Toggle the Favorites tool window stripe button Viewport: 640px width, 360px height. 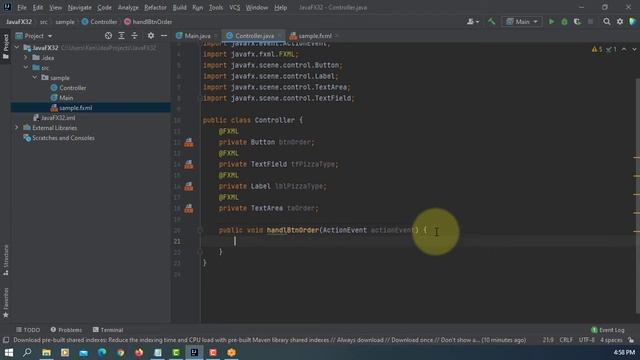tap(6, 302)
